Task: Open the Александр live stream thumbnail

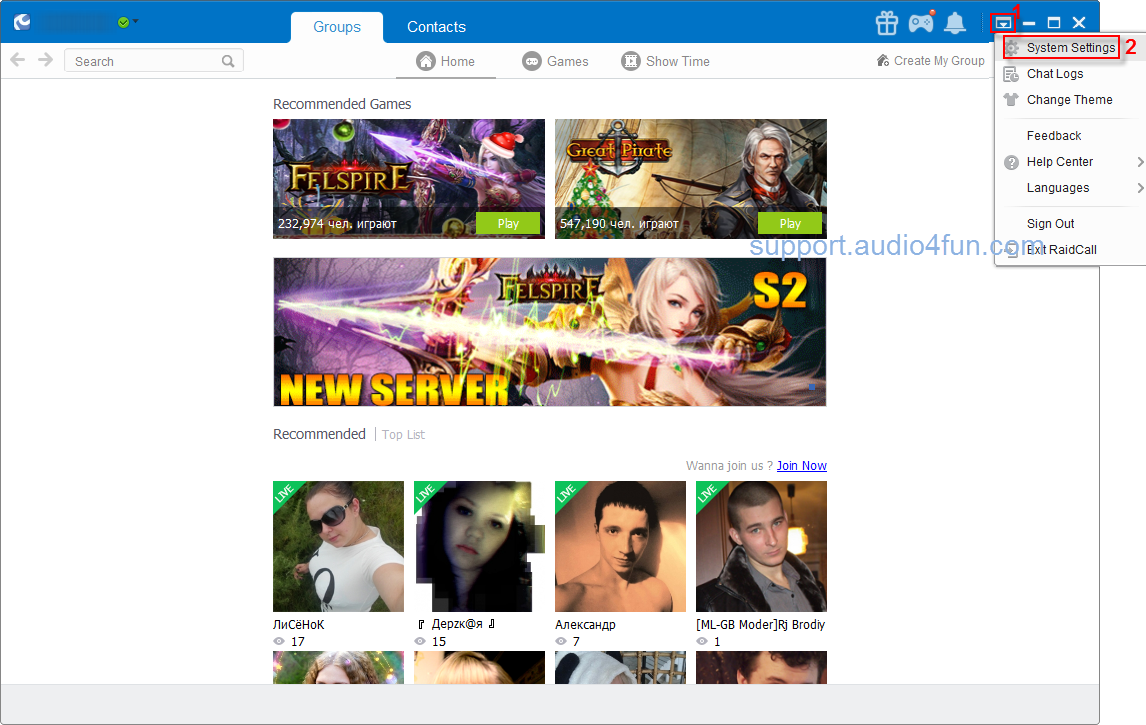Action: (620, 546)
